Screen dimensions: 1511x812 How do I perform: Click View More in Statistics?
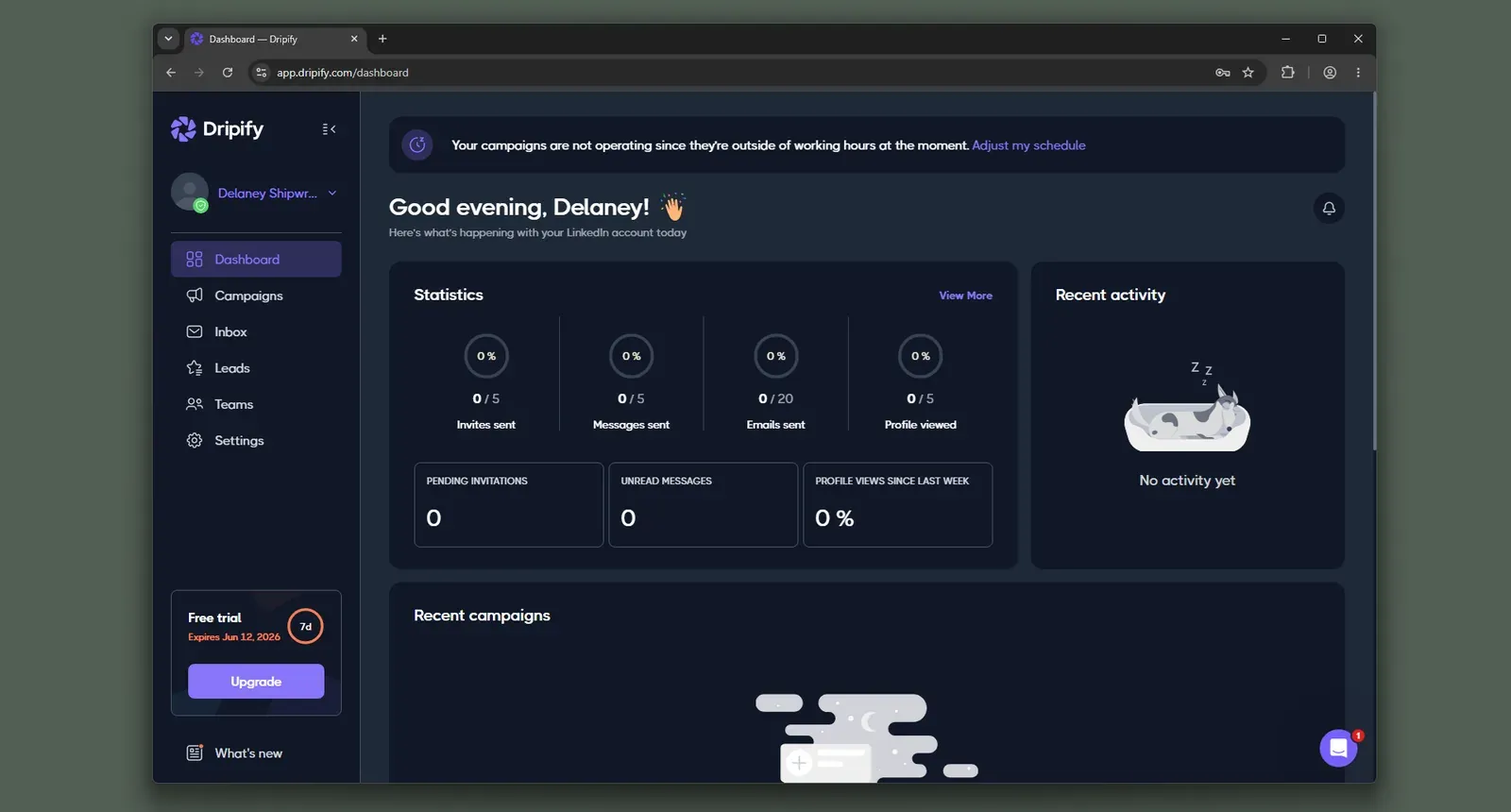pyautogui.click(x=965, y=296)
